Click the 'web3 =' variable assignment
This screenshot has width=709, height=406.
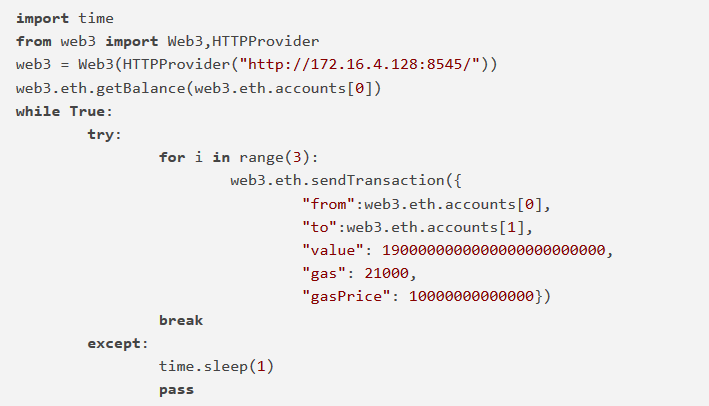[43, 65]
